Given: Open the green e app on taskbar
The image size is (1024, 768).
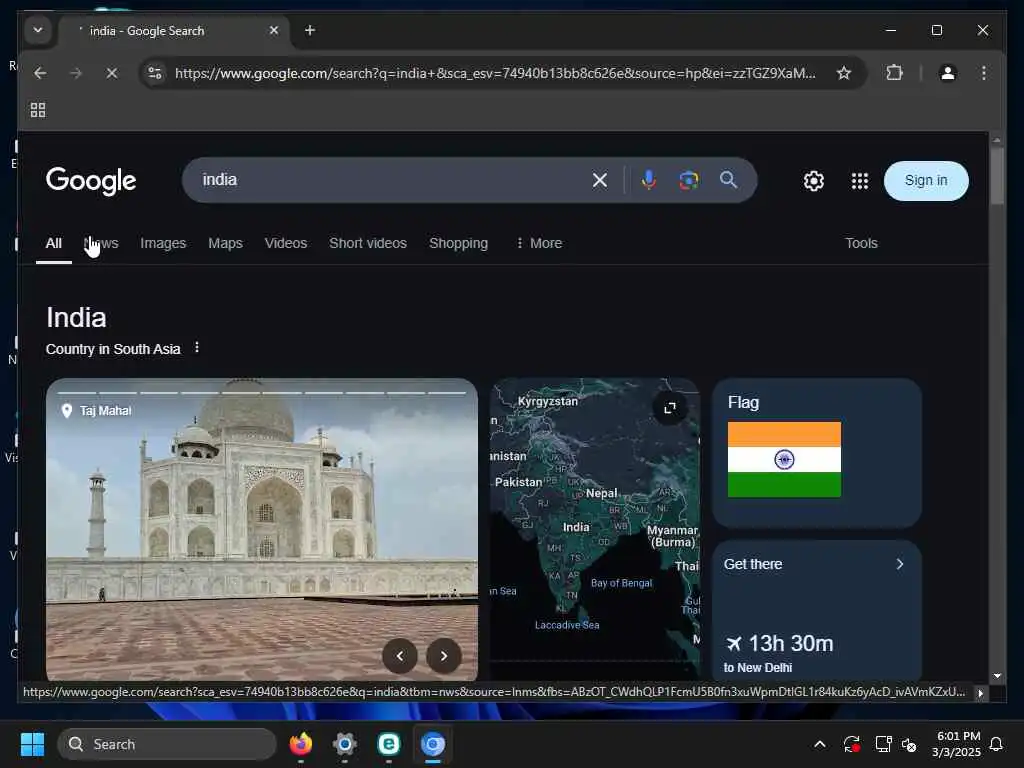Looking at the screenshot, I should pyautogui.click(x=389, y=744).
